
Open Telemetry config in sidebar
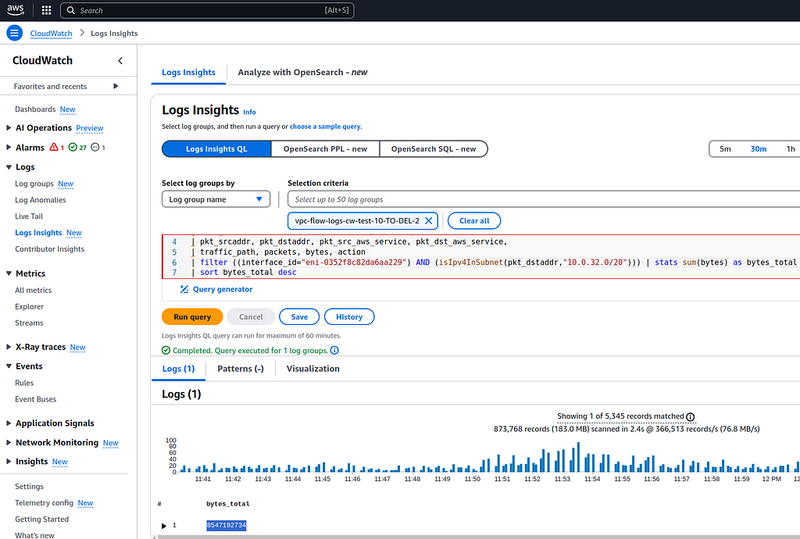(x=44, y=503)
